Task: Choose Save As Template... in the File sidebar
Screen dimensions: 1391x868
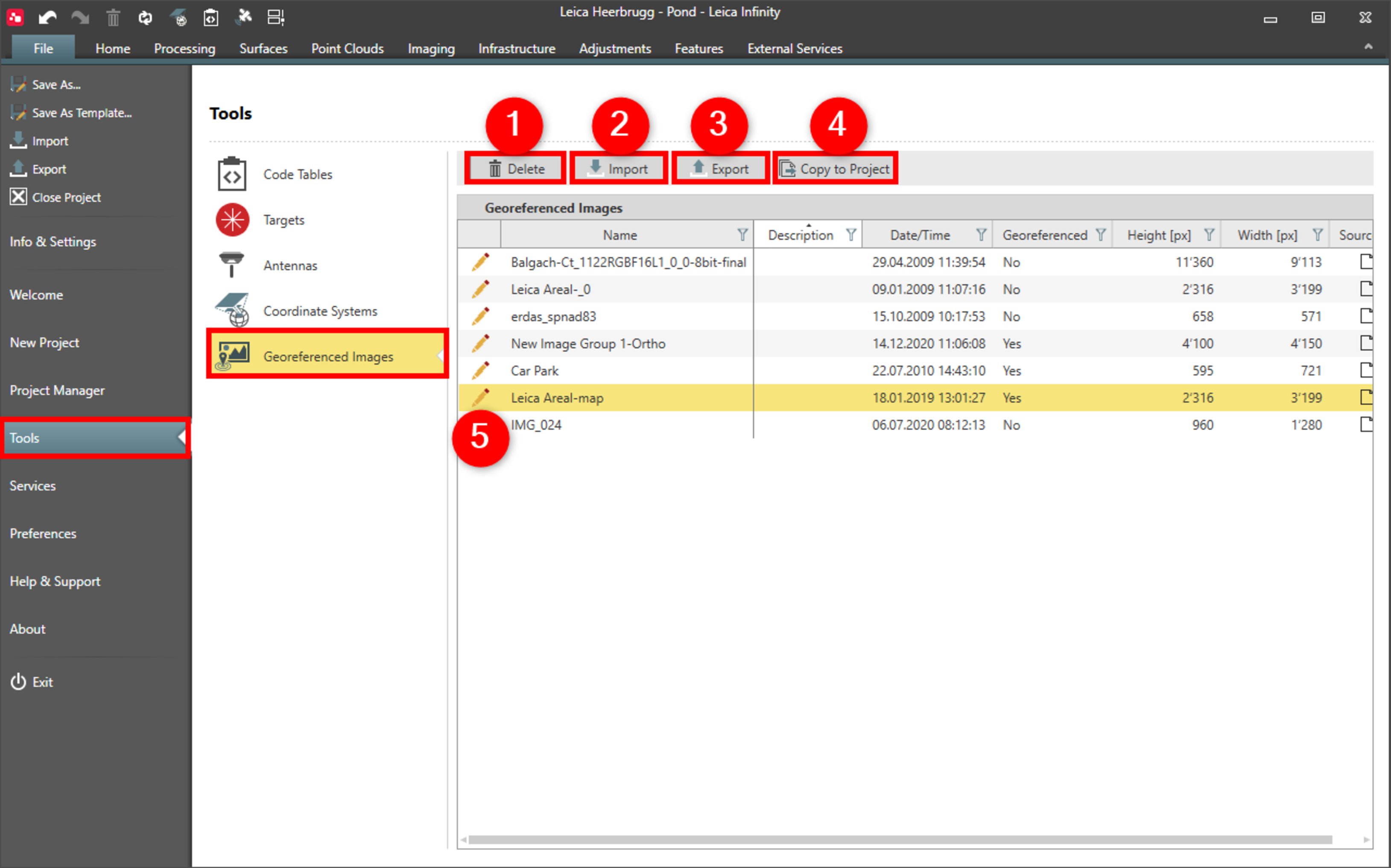Action: [71, 113]
